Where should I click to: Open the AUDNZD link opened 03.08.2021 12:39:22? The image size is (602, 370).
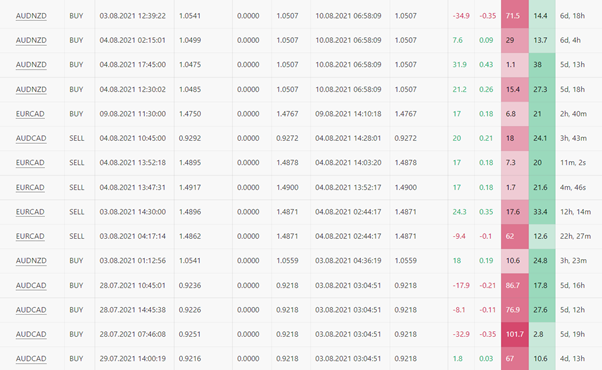(x=31, y=16)
